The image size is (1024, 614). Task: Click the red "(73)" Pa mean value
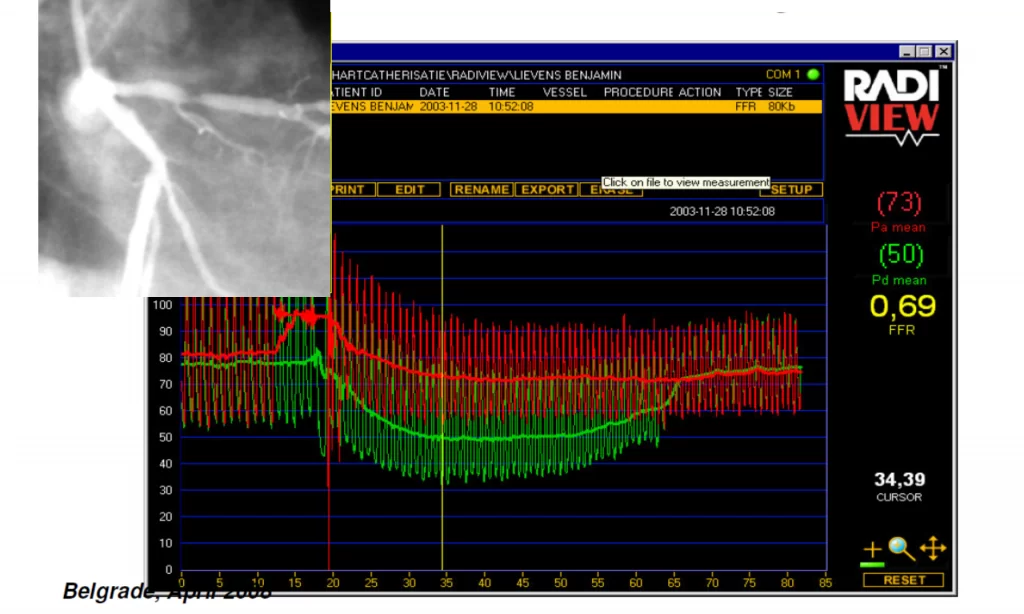pos(899,203)
